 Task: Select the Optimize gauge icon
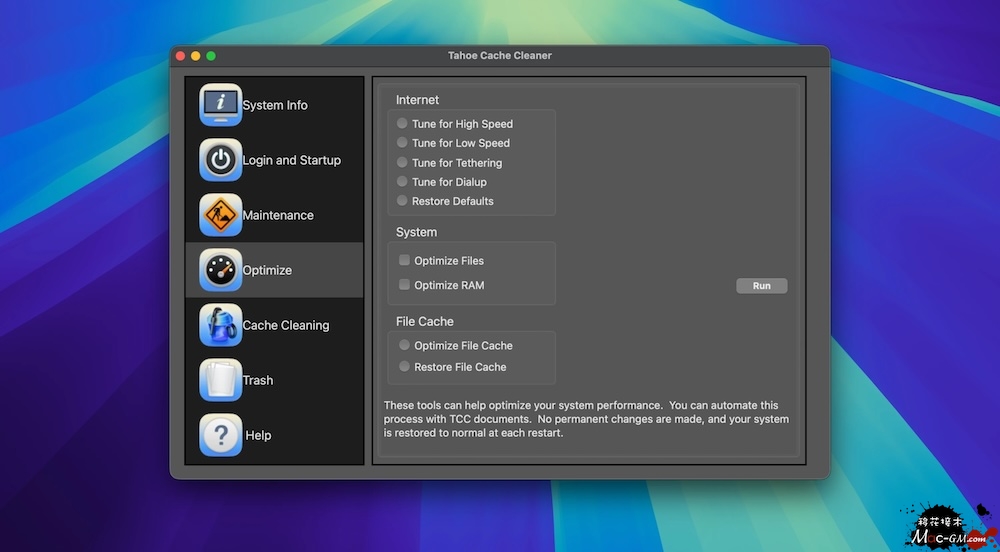220,270
